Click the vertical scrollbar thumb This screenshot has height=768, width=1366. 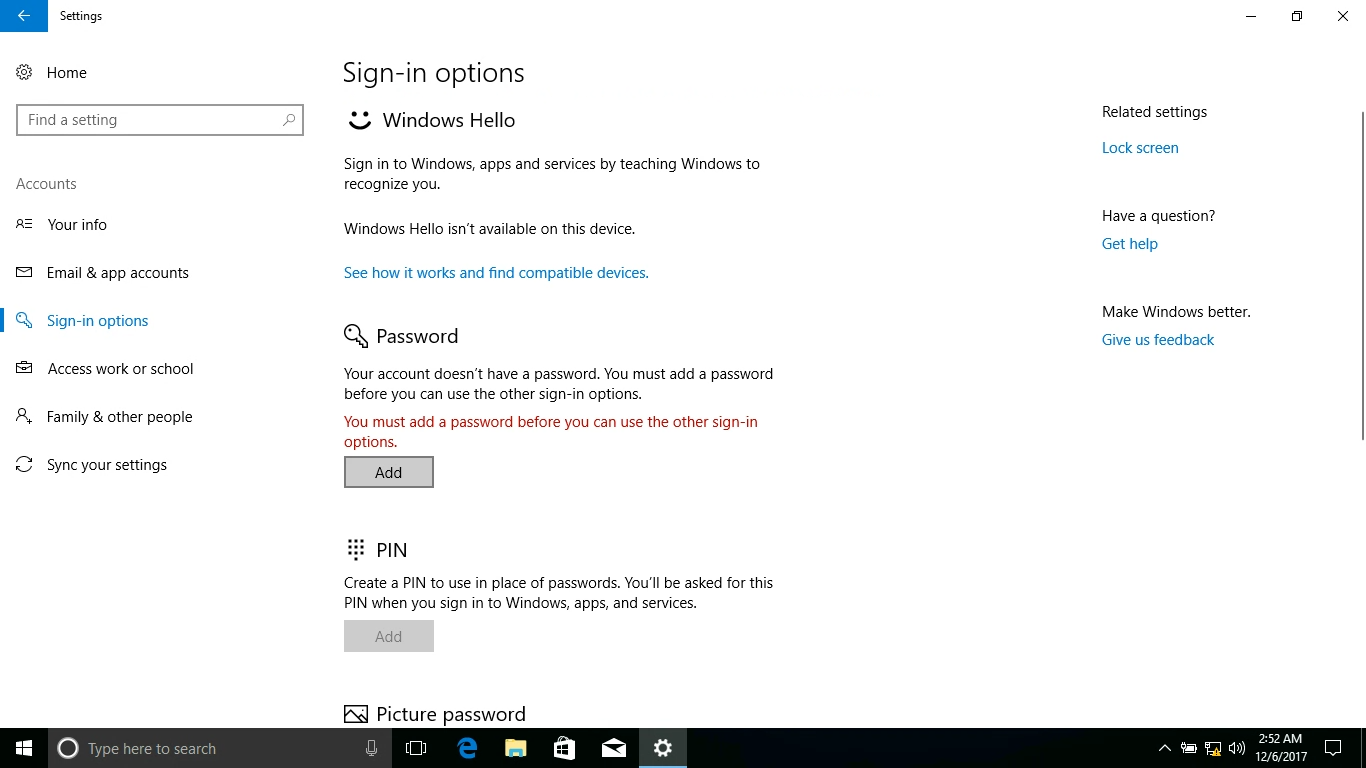click(x=1361, y=275)
